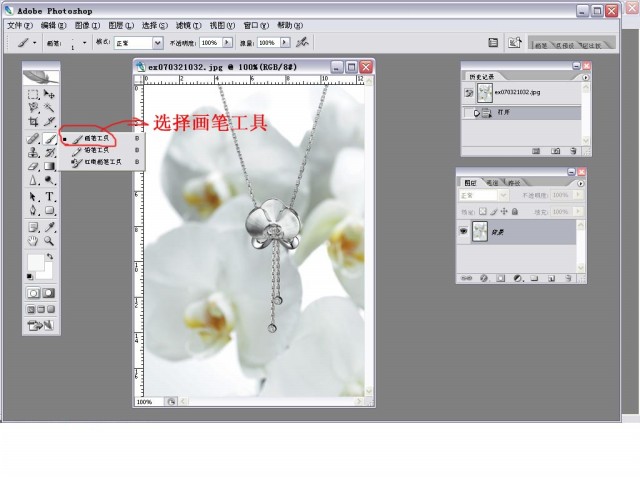640x479 pixels.
Task: Expand the 模式 blend mode dropdown
Action: click(158, 42)
